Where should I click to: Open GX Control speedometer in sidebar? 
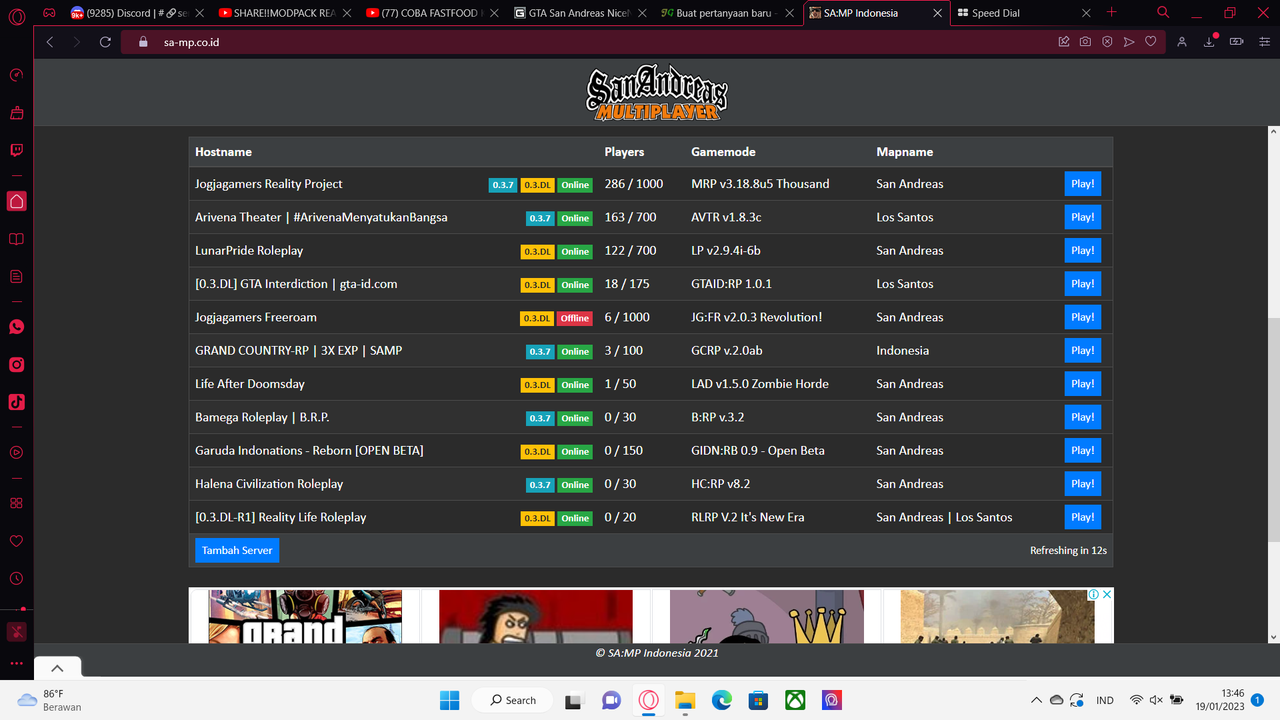click(x=16, y=76)
